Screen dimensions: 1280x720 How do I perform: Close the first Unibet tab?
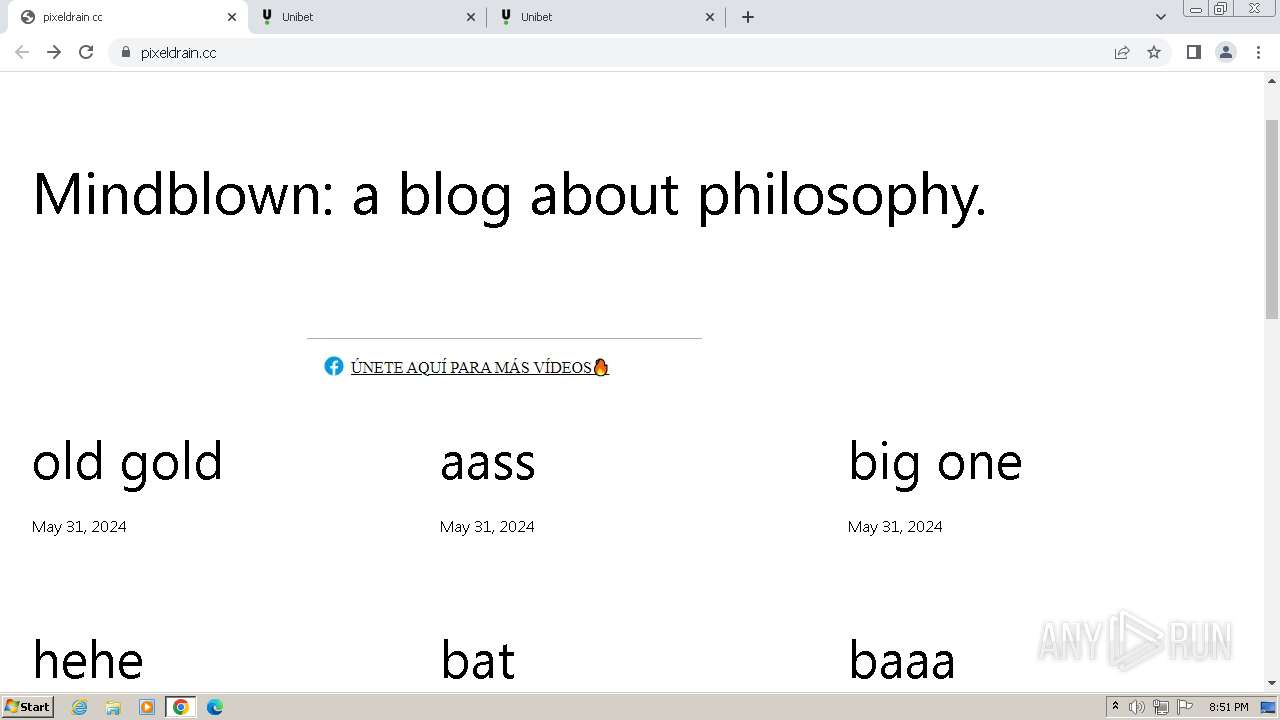point(471,17)
